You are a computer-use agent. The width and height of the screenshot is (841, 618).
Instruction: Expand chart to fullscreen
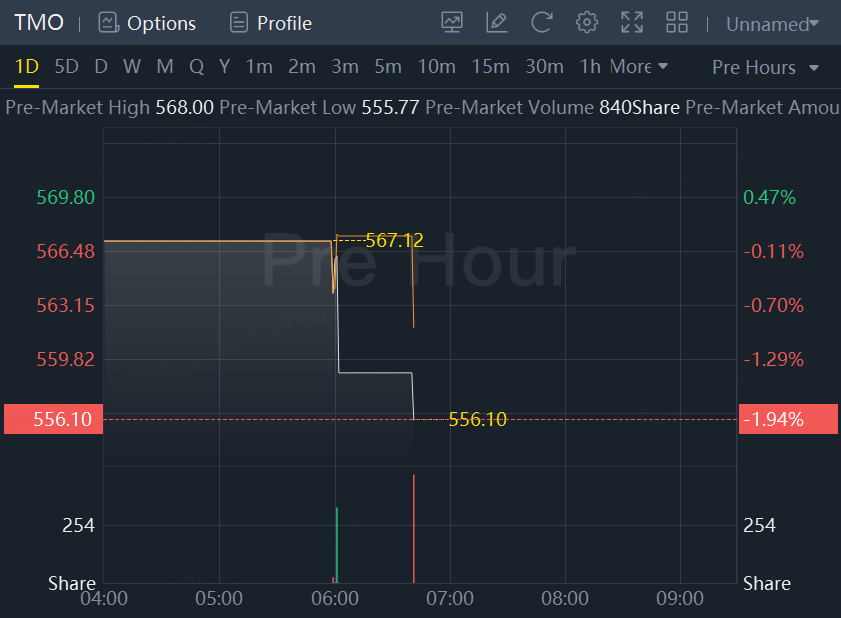(632, 22)
